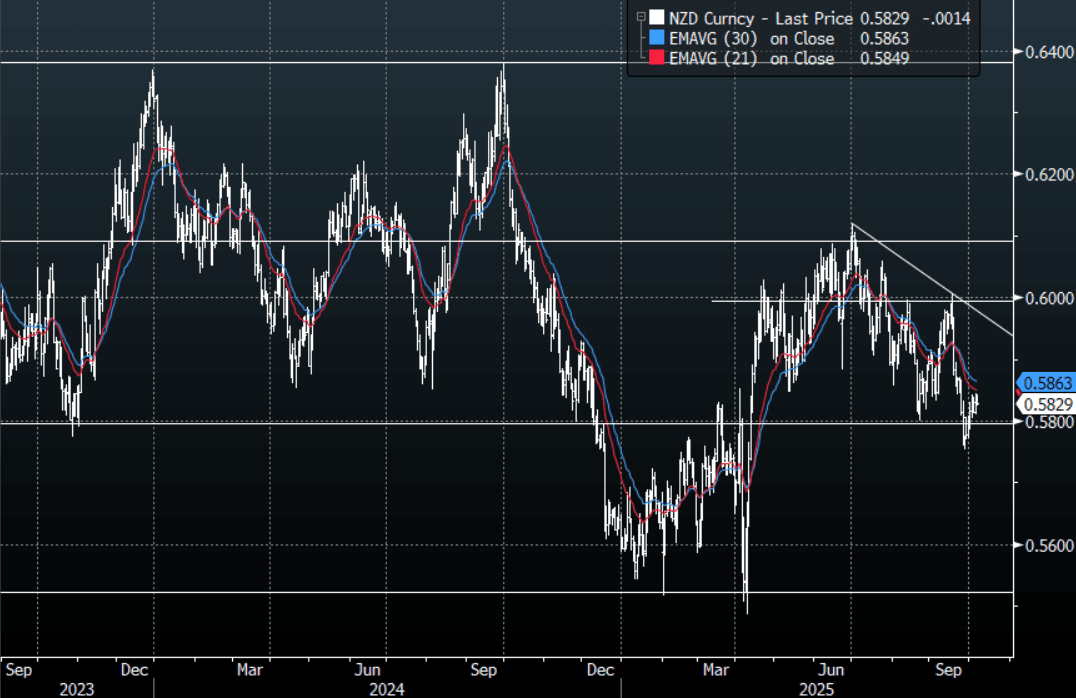Click the white 0.5829 last price tag
This screenshot has width=1076, height=698.
[1046, 404]
